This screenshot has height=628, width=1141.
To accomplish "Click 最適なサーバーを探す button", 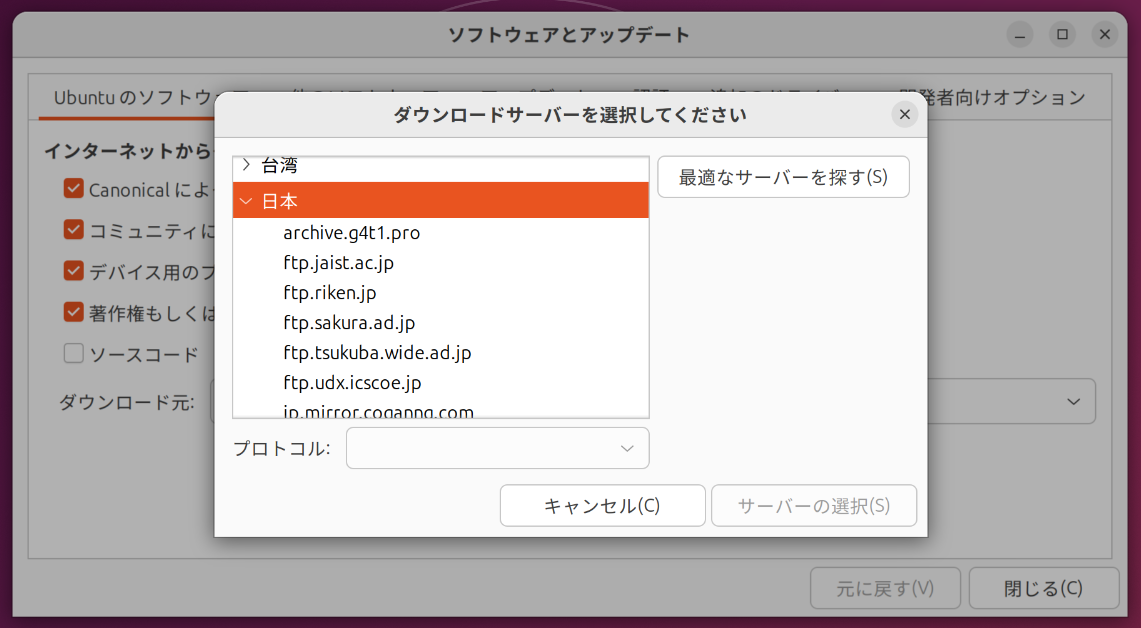I will pyautogui.click(x=783, y=177).
